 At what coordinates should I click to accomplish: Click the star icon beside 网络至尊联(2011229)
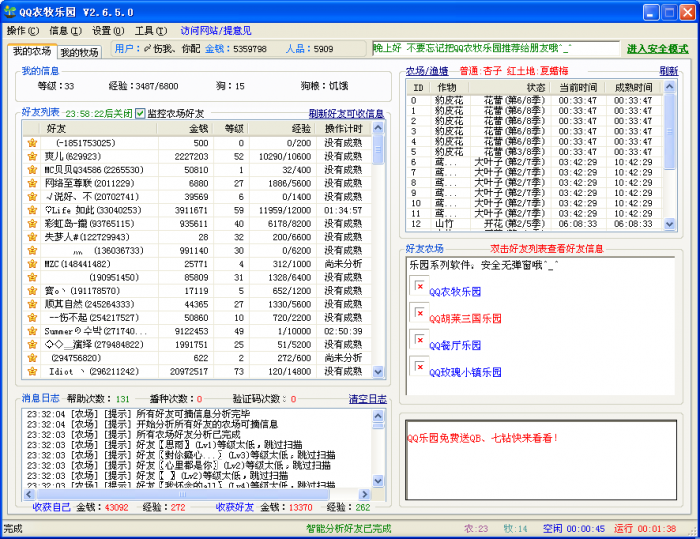coord(32,183)
